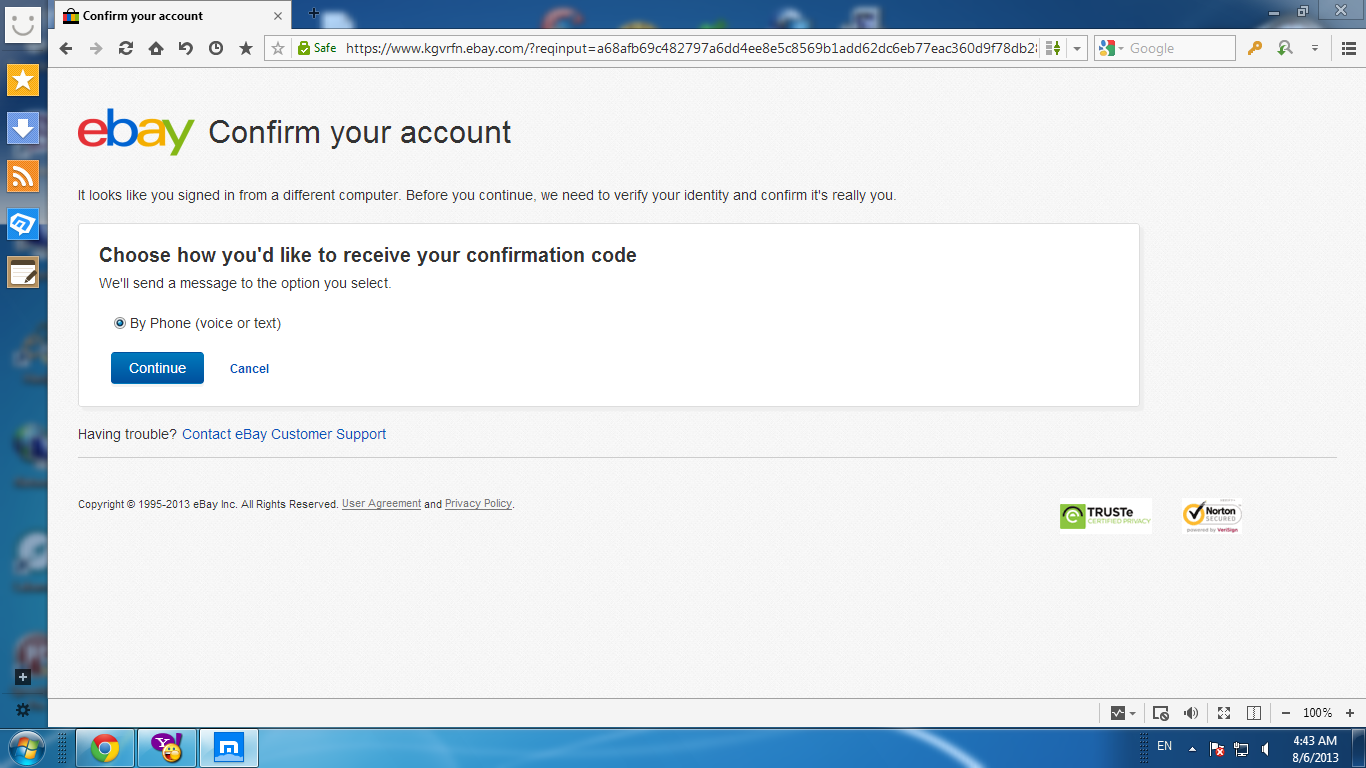Viewport: 1366px width, 768px height.
Task: Click the smiley avatar in the sidebar
Action: coord(22,25)
